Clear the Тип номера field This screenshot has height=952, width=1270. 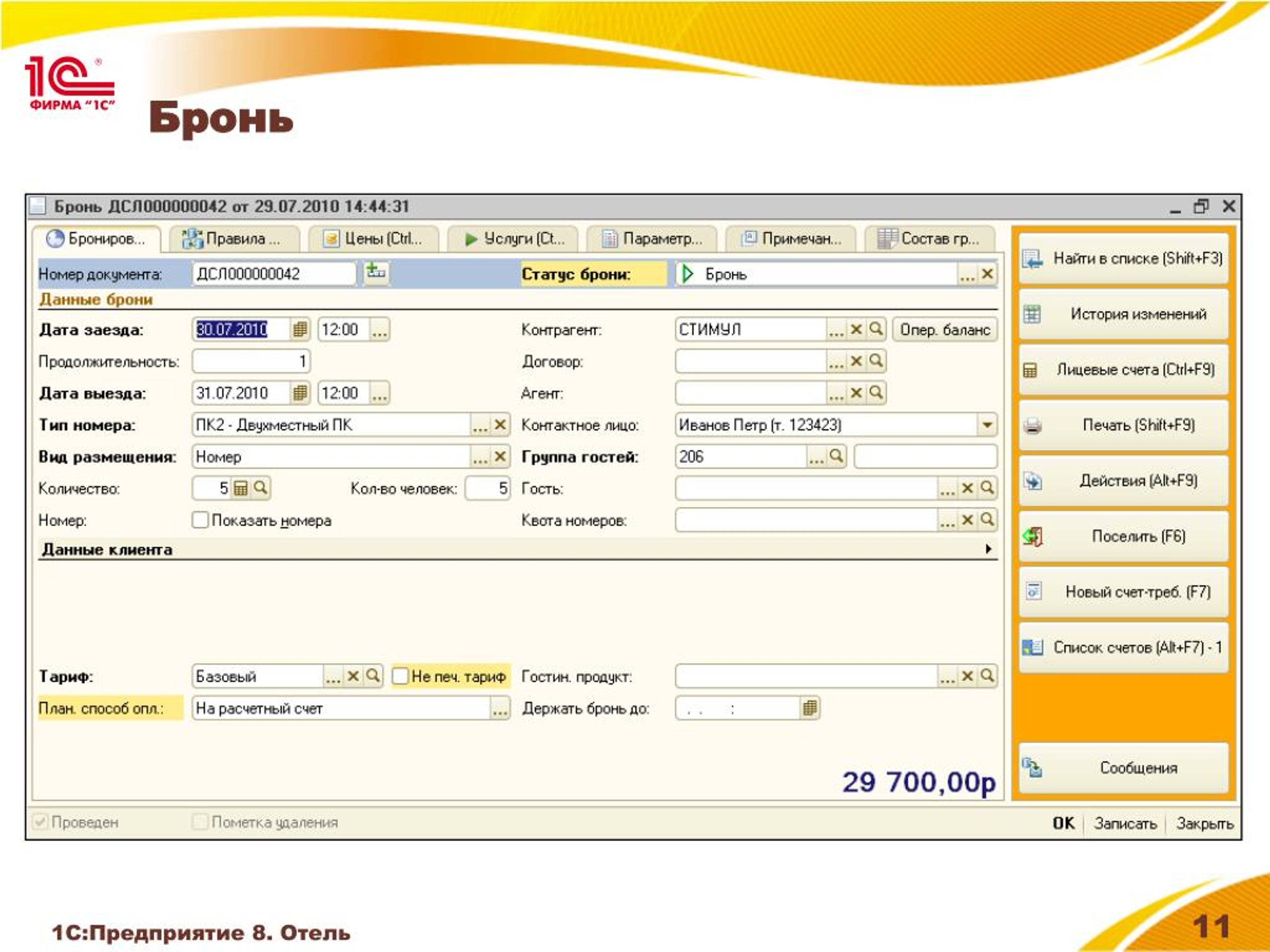500,424
